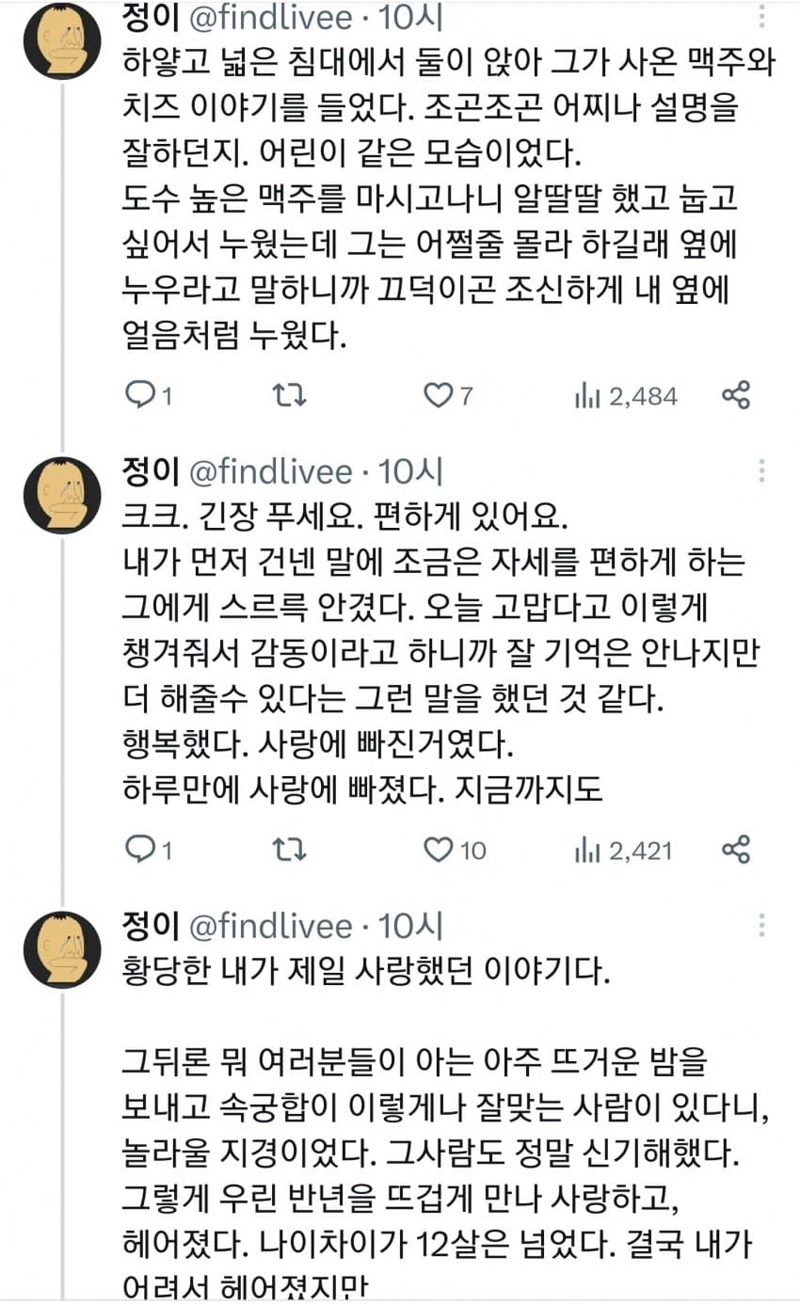Share the first tweet

pyautogui.click(x=736, y=396)
